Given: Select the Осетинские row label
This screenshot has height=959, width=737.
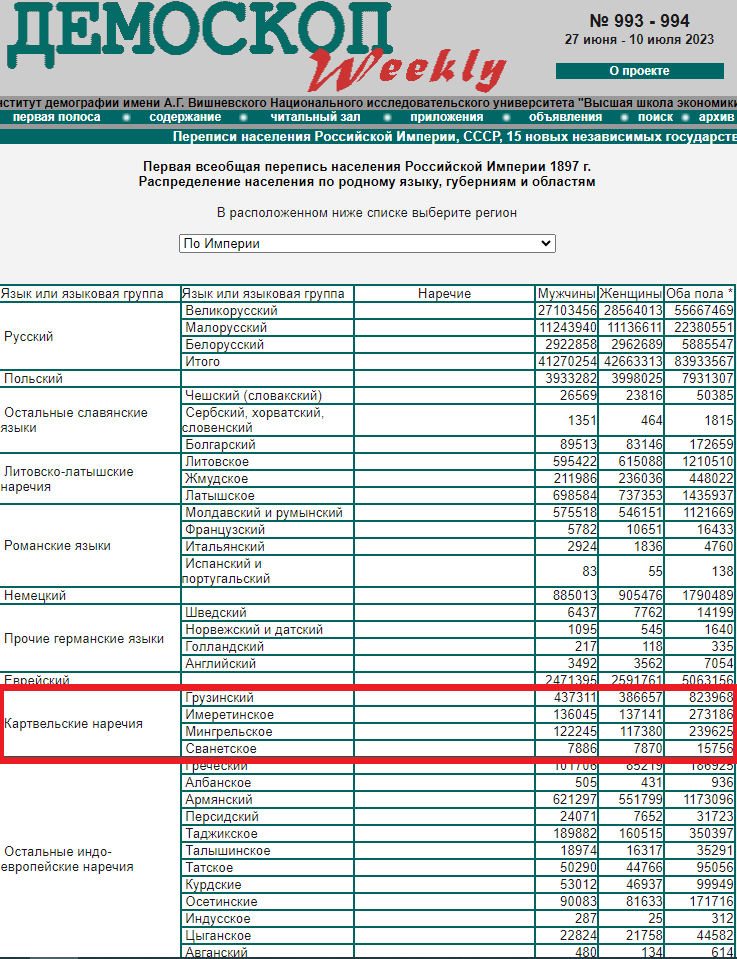Looking at the screenshot, I should tap(221, 902).
